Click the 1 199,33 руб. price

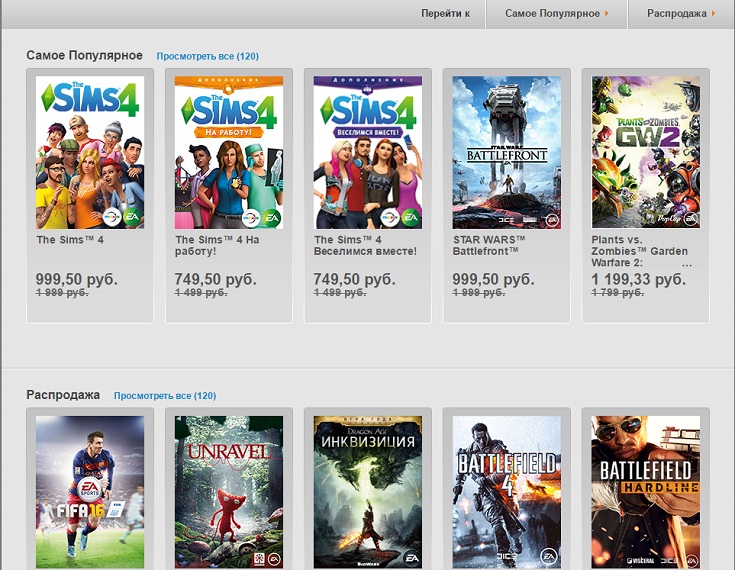[x=638, y=279]
